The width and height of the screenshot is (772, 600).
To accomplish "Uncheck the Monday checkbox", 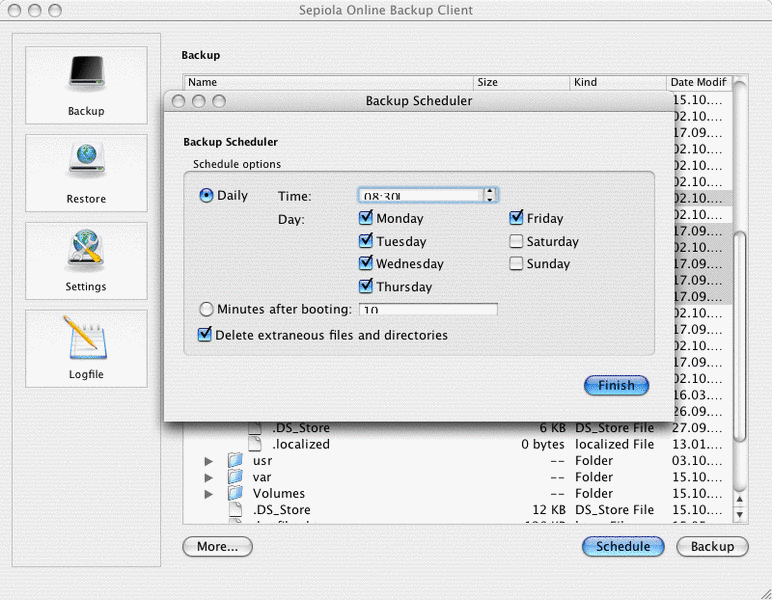I will coord(366,217).
